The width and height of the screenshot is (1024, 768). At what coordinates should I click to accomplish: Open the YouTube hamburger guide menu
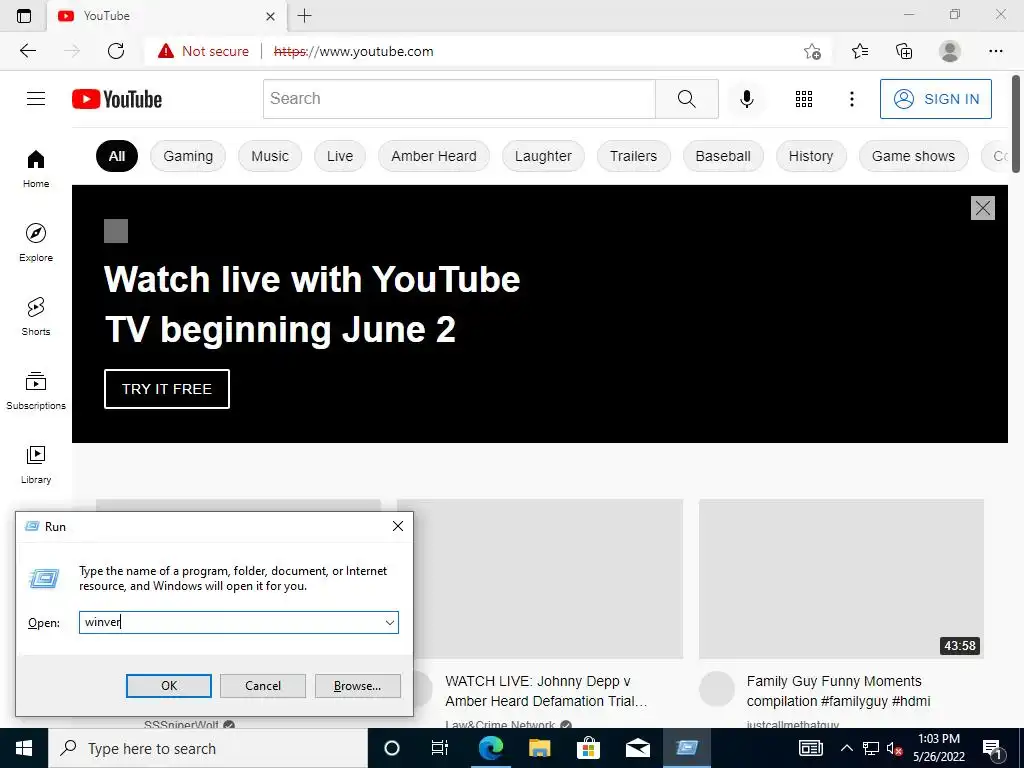click(x=36, y=99)
